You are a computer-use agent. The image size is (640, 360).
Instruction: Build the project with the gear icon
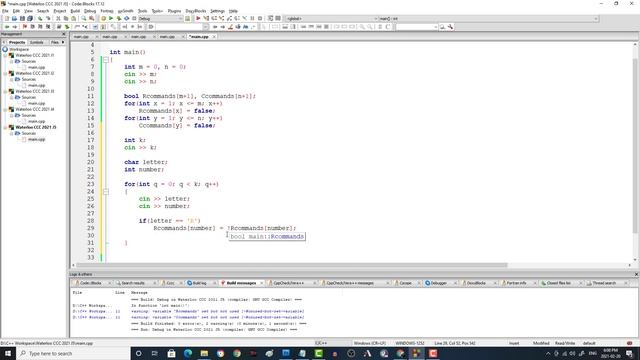(x=103, y=18)
